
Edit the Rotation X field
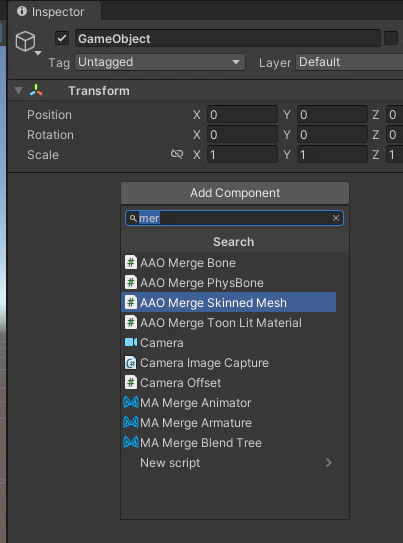242,135
